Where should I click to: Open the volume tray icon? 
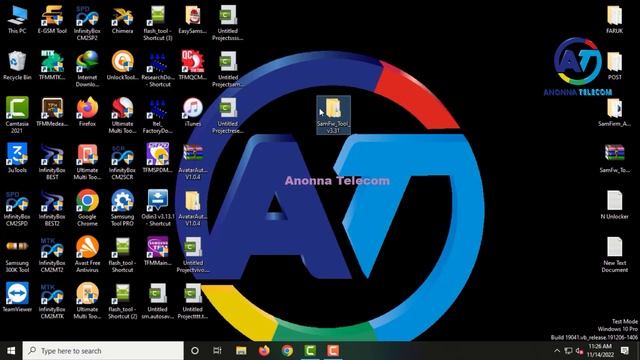click(579, 351)
